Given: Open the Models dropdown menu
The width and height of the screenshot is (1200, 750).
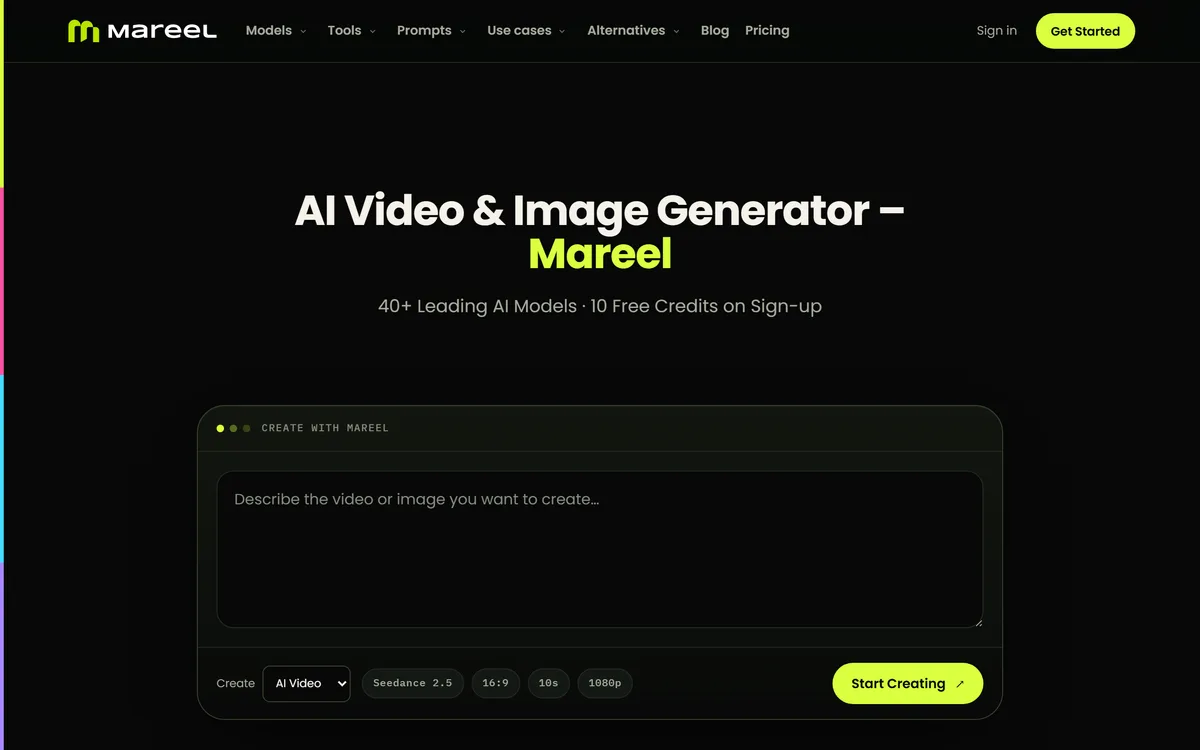Looking at the screenshot, I should (276, 31).
